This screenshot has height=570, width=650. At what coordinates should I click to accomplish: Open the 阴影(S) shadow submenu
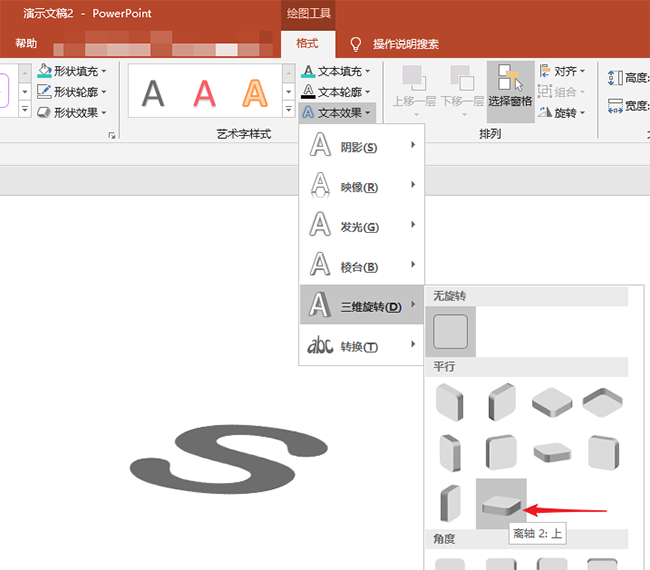(x=361, y=146)
